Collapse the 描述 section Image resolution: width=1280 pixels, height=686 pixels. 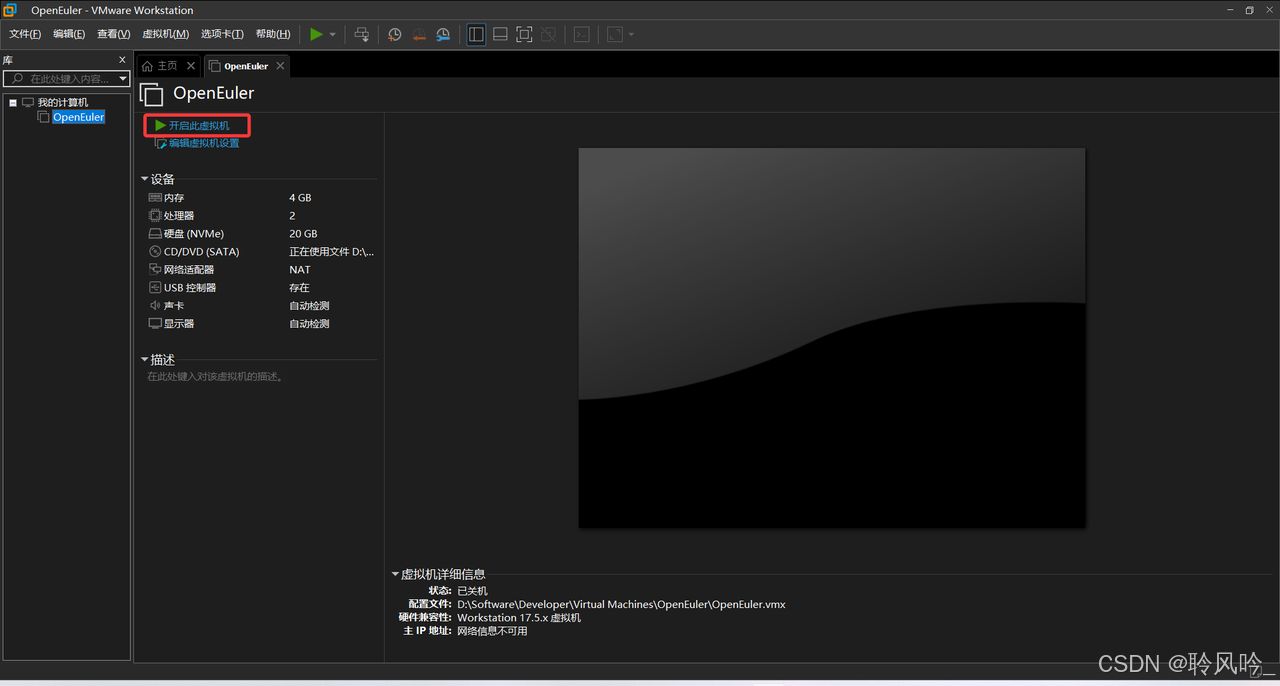pos(145,359)
